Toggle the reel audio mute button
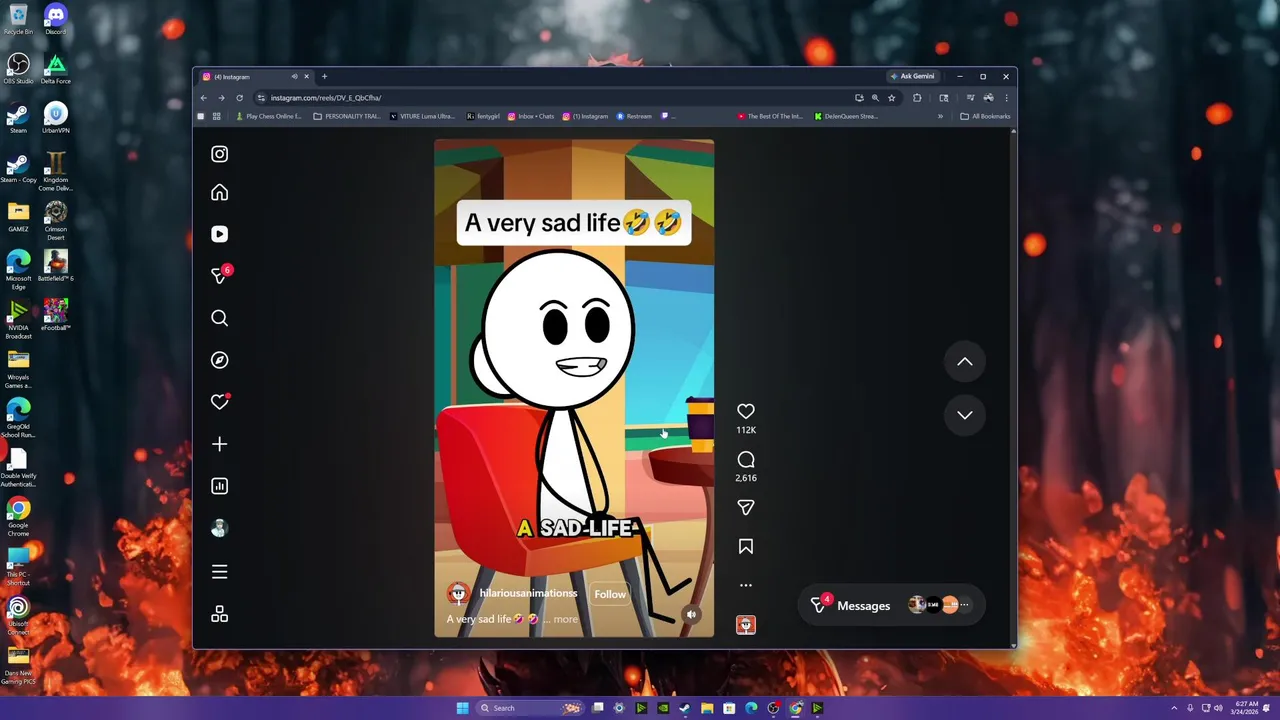This screenshot has width=1280, height=720. (x=691, y=614)
